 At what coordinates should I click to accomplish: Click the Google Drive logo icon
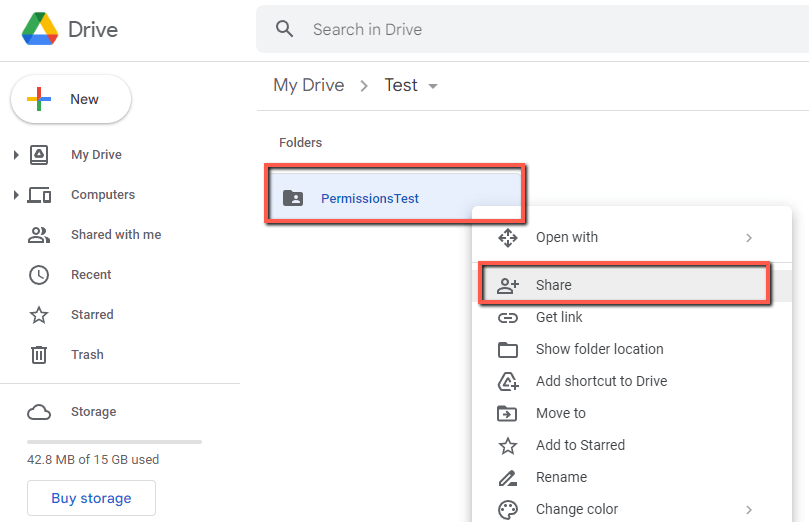click(x=40, y=29)
